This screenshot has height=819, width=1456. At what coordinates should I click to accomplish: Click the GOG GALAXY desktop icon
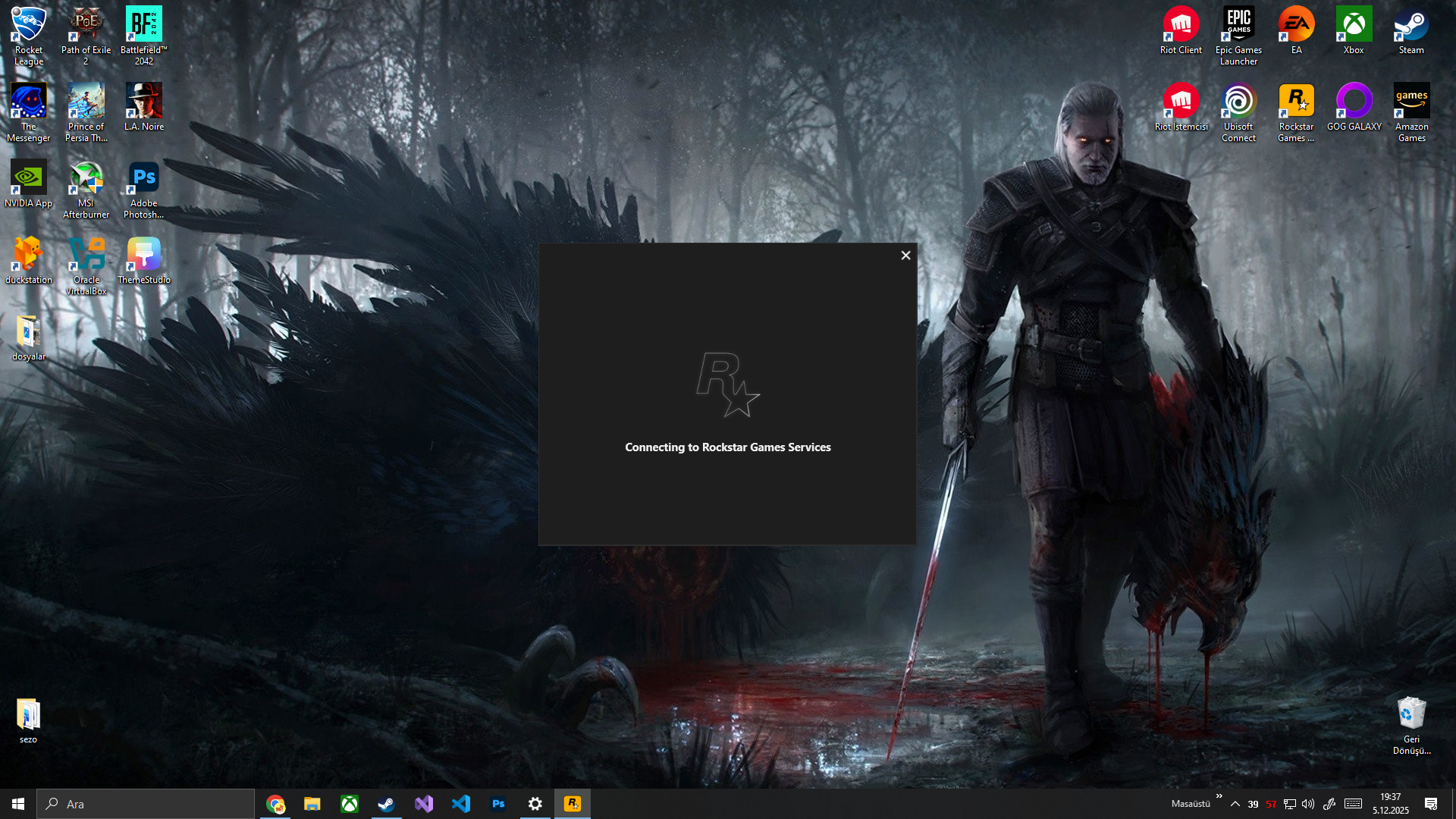click(x=1354, y=102)
